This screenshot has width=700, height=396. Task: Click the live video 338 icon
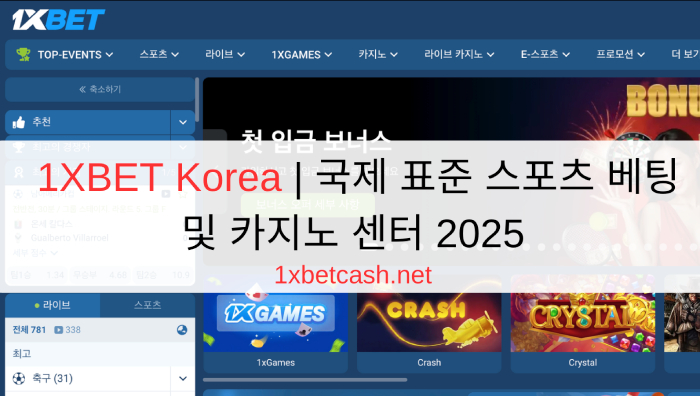click(58, 330)
